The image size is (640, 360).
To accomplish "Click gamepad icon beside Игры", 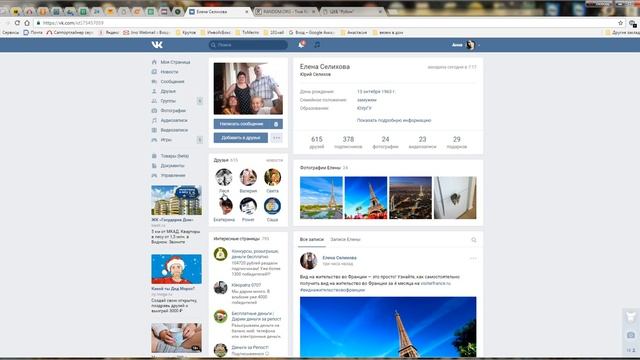I will [x=154, y=140].
